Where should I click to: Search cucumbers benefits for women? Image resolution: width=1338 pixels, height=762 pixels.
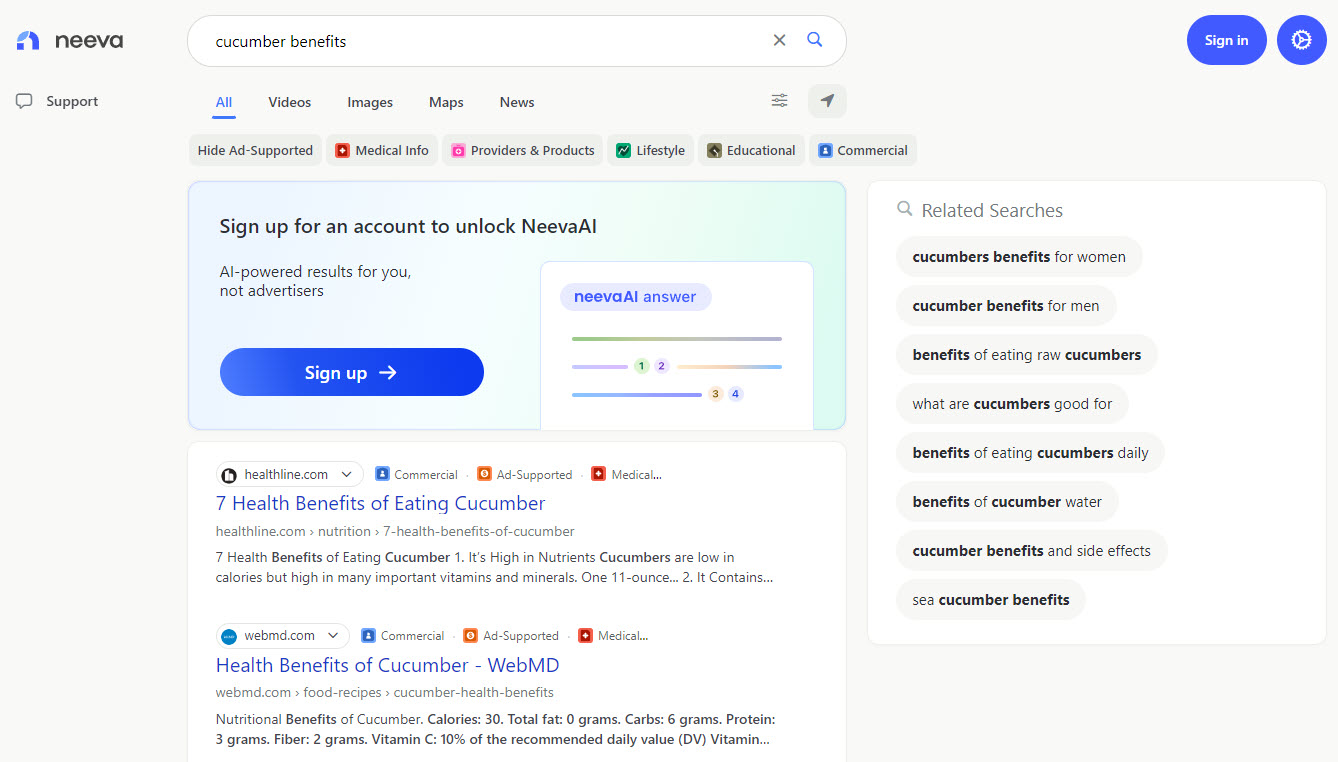pos(1019,257)
